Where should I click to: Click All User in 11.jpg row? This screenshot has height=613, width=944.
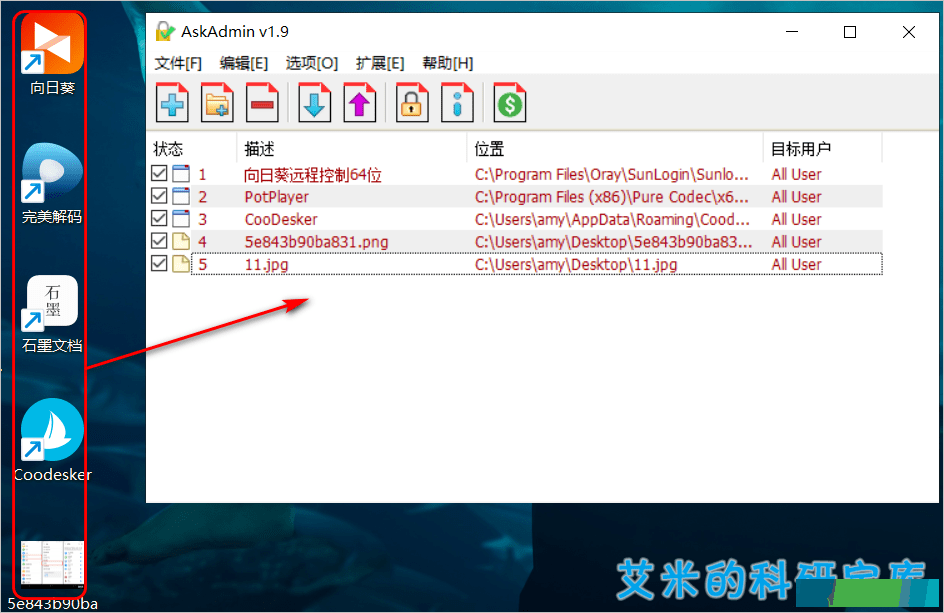click(x=796, y=264)
